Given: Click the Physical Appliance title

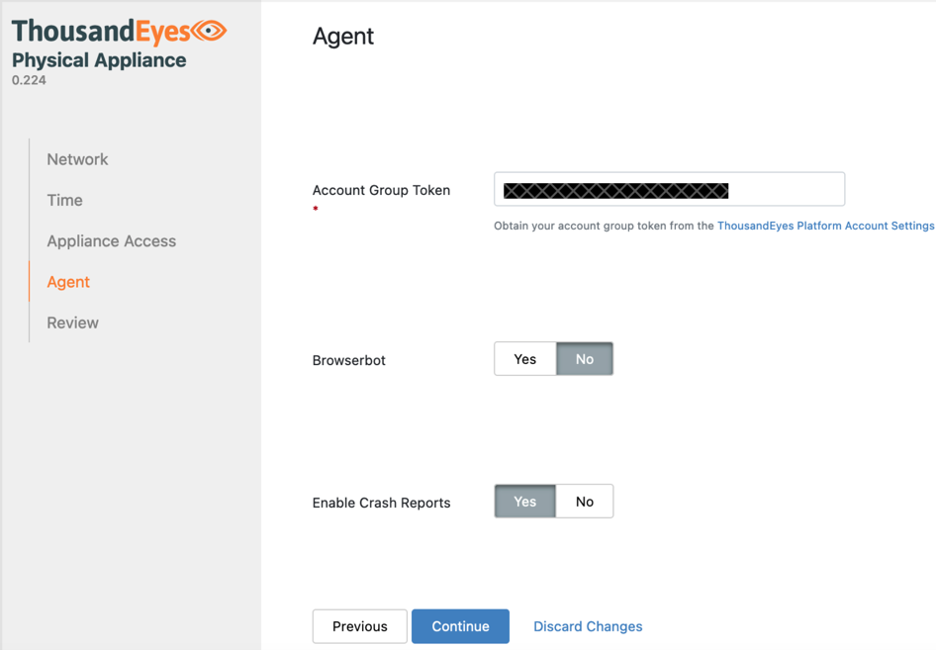Looking at the screenshot, I should tap(99, 60).
